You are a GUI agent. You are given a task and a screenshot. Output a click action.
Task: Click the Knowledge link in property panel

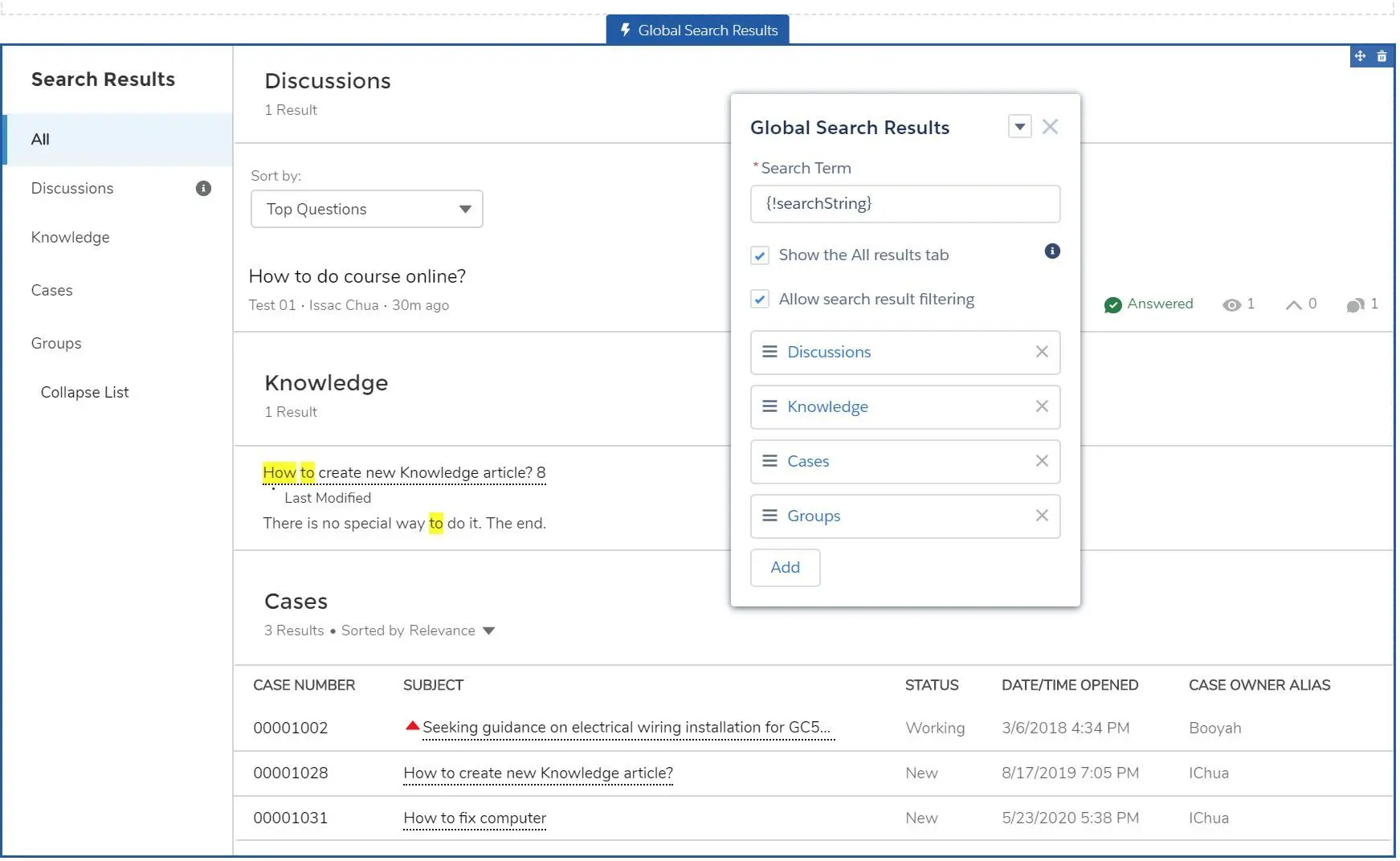click(827, 406)
